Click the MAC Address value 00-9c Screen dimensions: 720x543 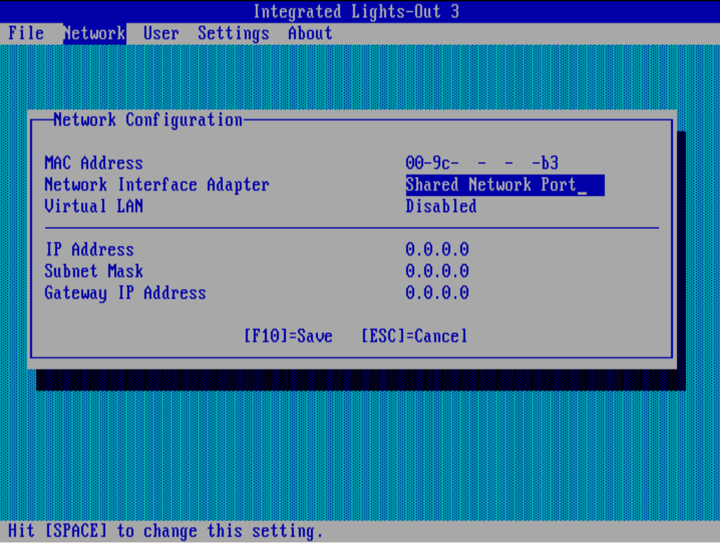482,163
